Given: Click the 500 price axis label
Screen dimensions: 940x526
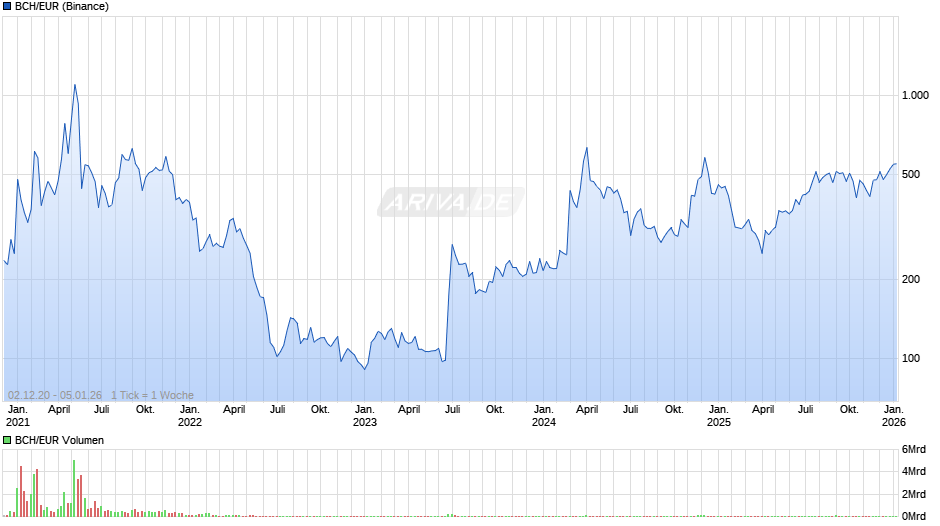Looking at the screenshot, I should click(x=910, y=175).
